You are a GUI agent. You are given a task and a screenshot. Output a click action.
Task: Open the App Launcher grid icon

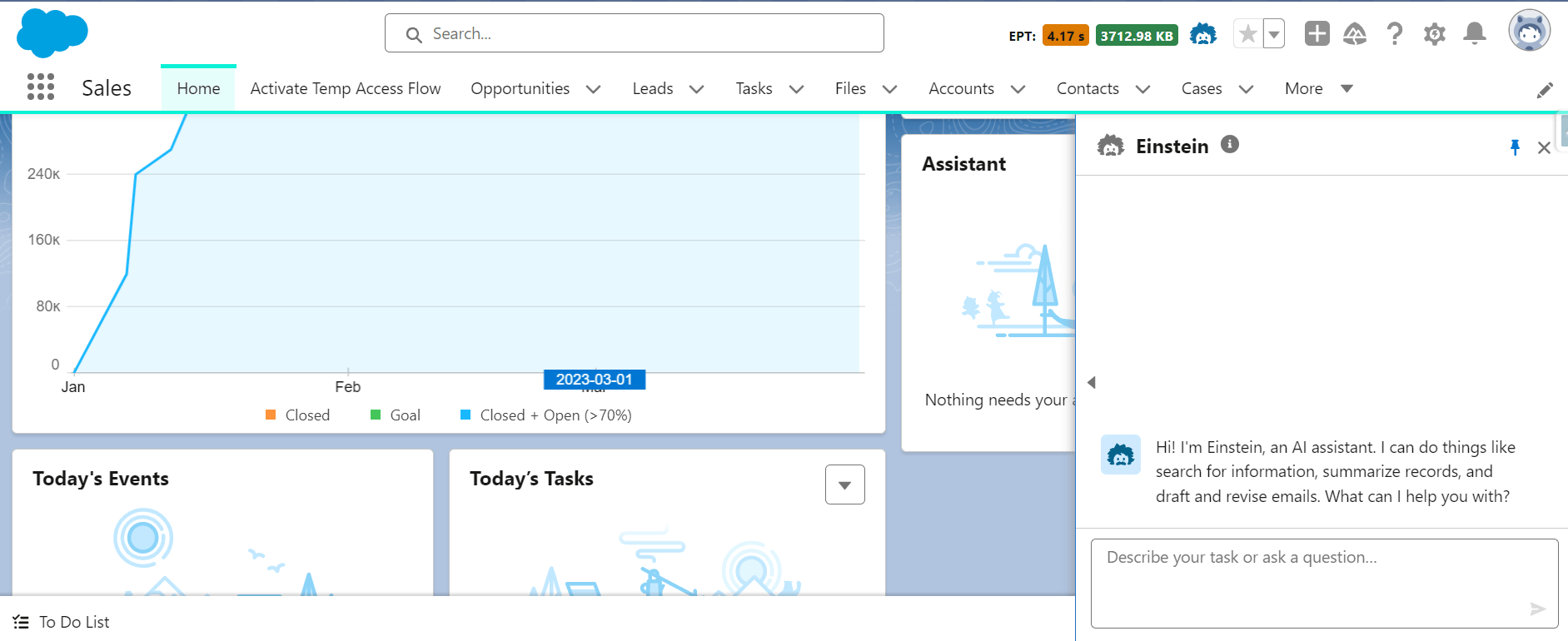point(41,87)
